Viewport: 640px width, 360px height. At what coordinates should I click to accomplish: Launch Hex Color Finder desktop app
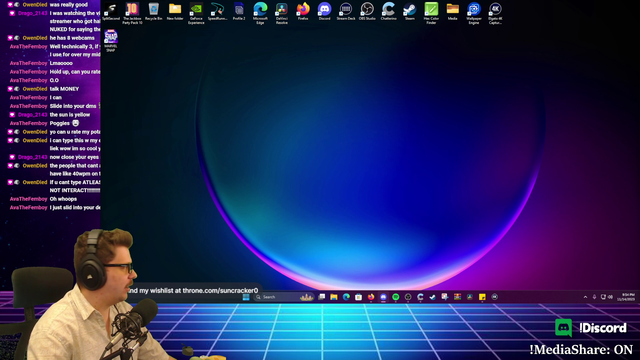tap(431, 13)
